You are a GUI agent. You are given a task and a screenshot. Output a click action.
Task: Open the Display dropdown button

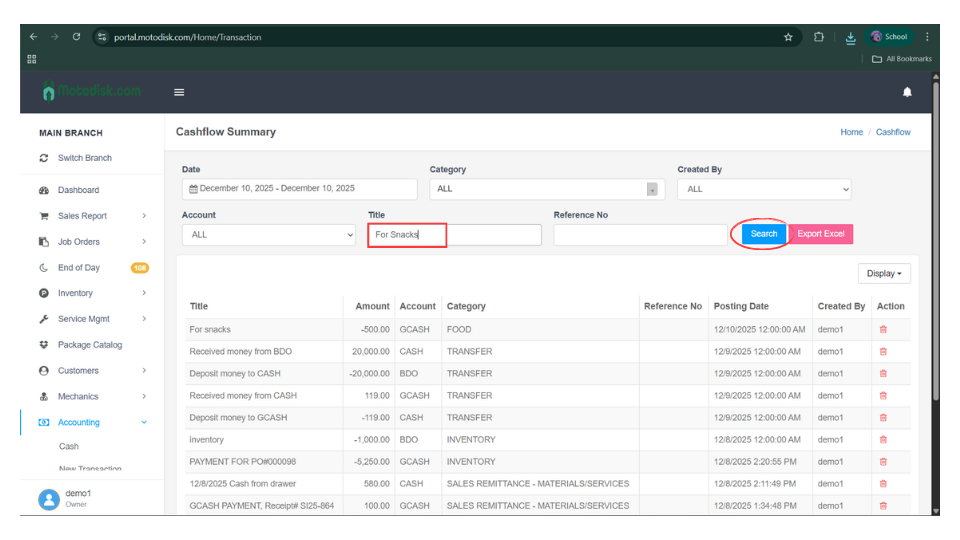pyautogui.click(x=884, y=274)
